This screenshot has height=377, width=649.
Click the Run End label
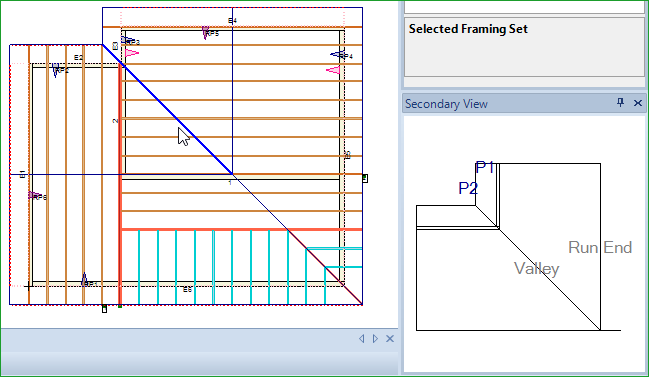tap(600, 247)
